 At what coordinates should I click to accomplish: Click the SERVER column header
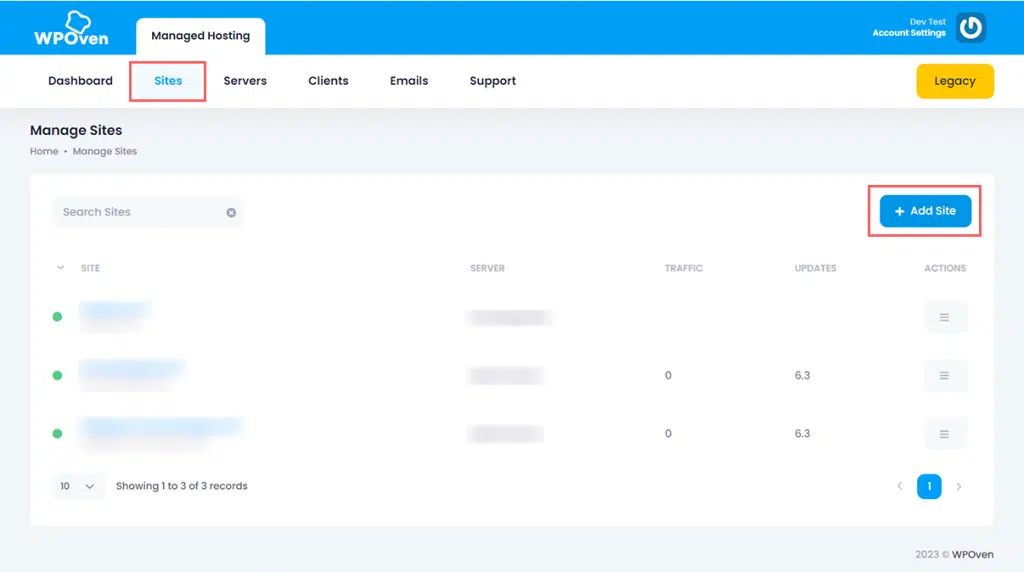(x=487, y=268)
